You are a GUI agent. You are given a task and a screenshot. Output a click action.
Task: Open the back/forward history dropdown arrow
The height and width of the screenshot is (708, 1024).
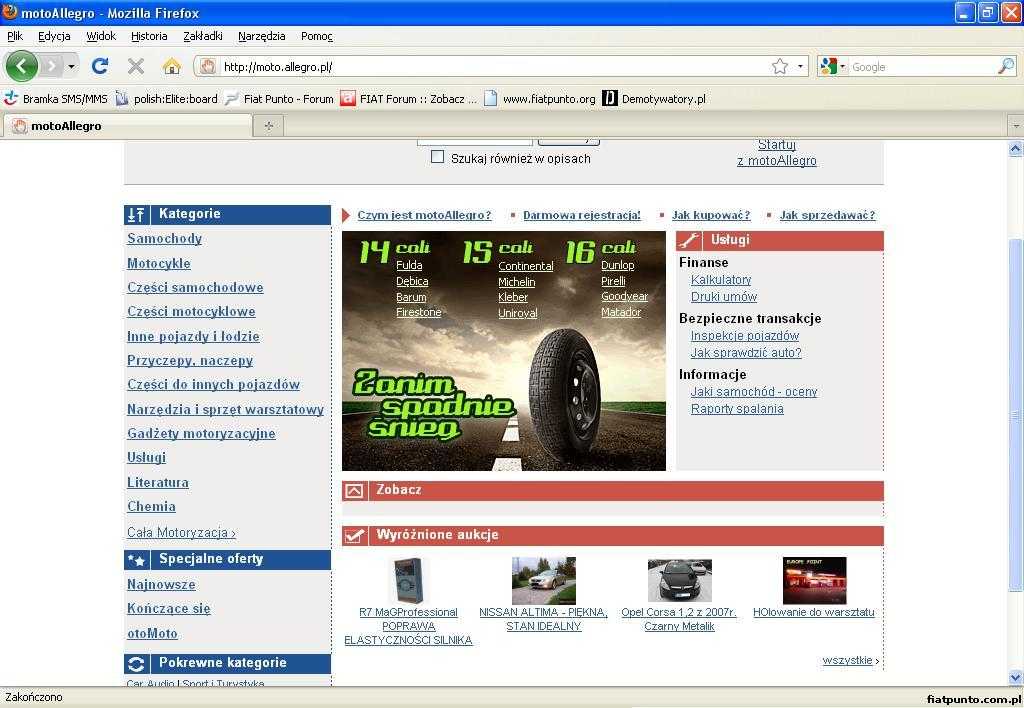71,67
